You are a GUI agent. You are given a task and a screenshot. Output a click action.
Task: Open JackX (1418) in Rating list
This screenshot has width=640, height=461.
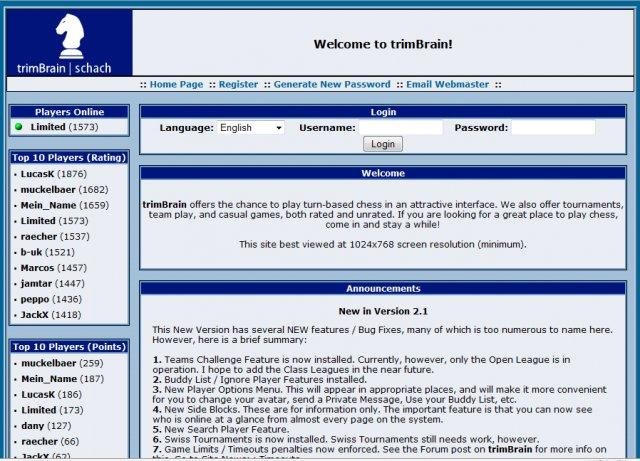click(x=51, y=315)
